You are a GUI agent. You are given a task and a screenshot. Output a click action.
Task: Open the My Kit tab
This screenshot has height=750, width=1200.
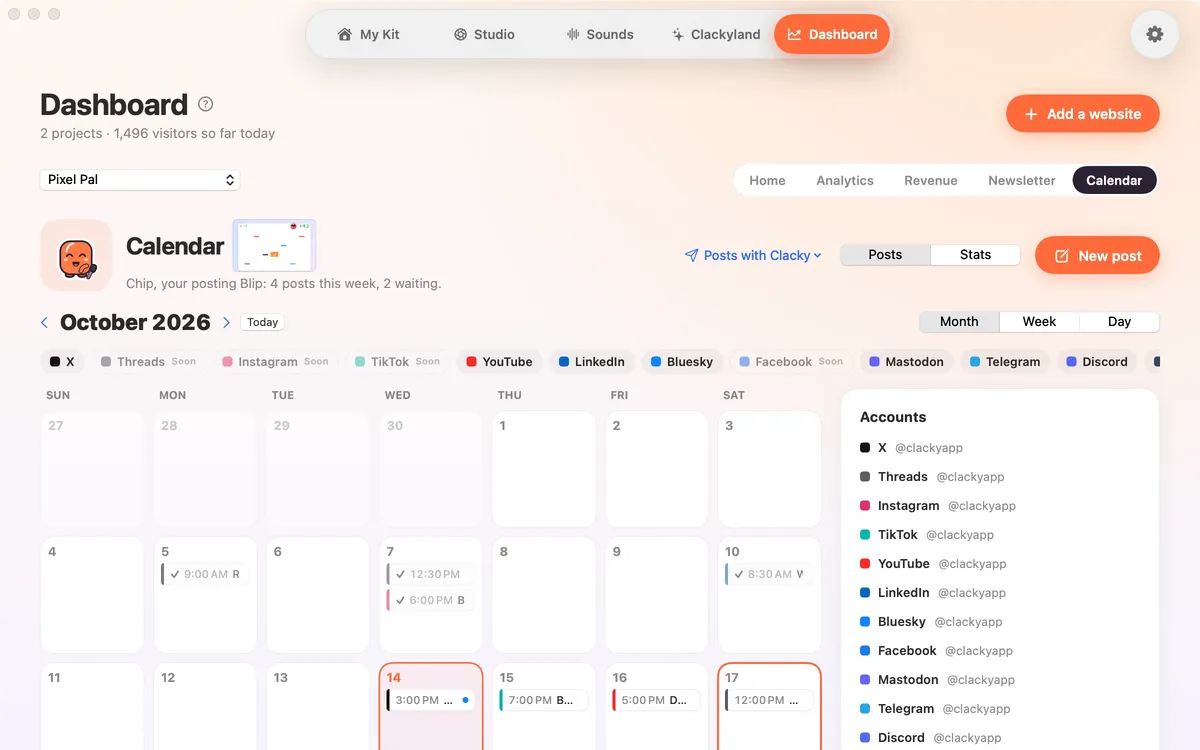coord(368,34)
